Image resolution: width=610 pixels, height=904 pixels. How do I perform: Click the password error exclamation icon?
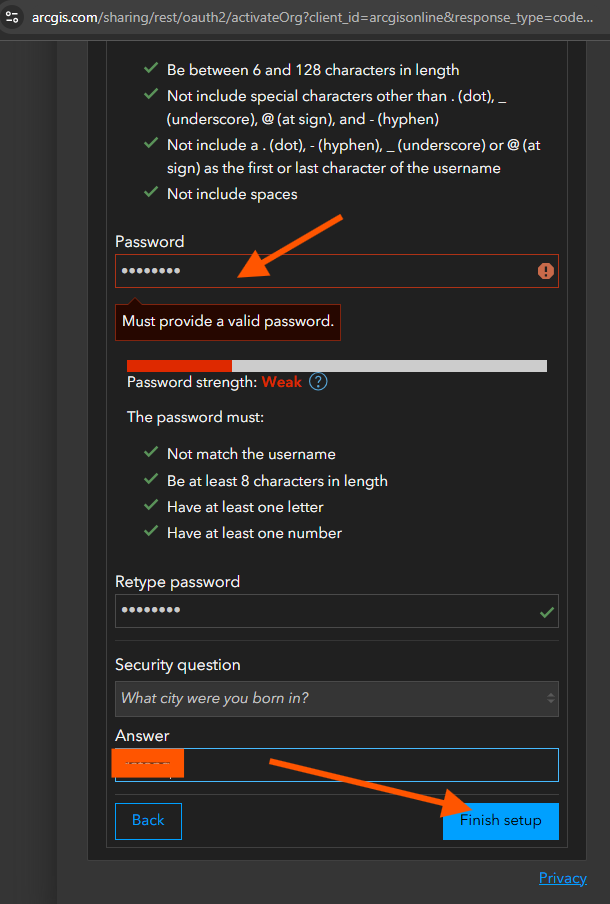pyautogui.click(x=545, y=271)
